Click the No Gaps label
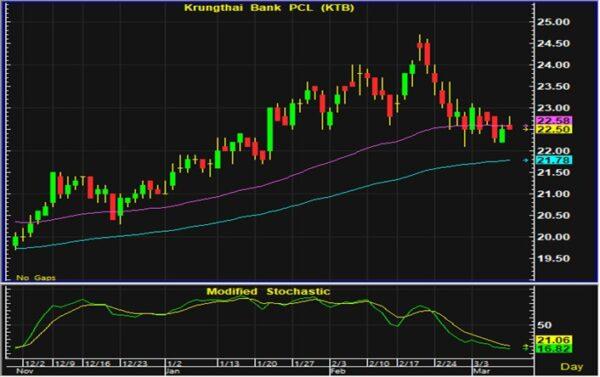 click(x=36, y=277)
